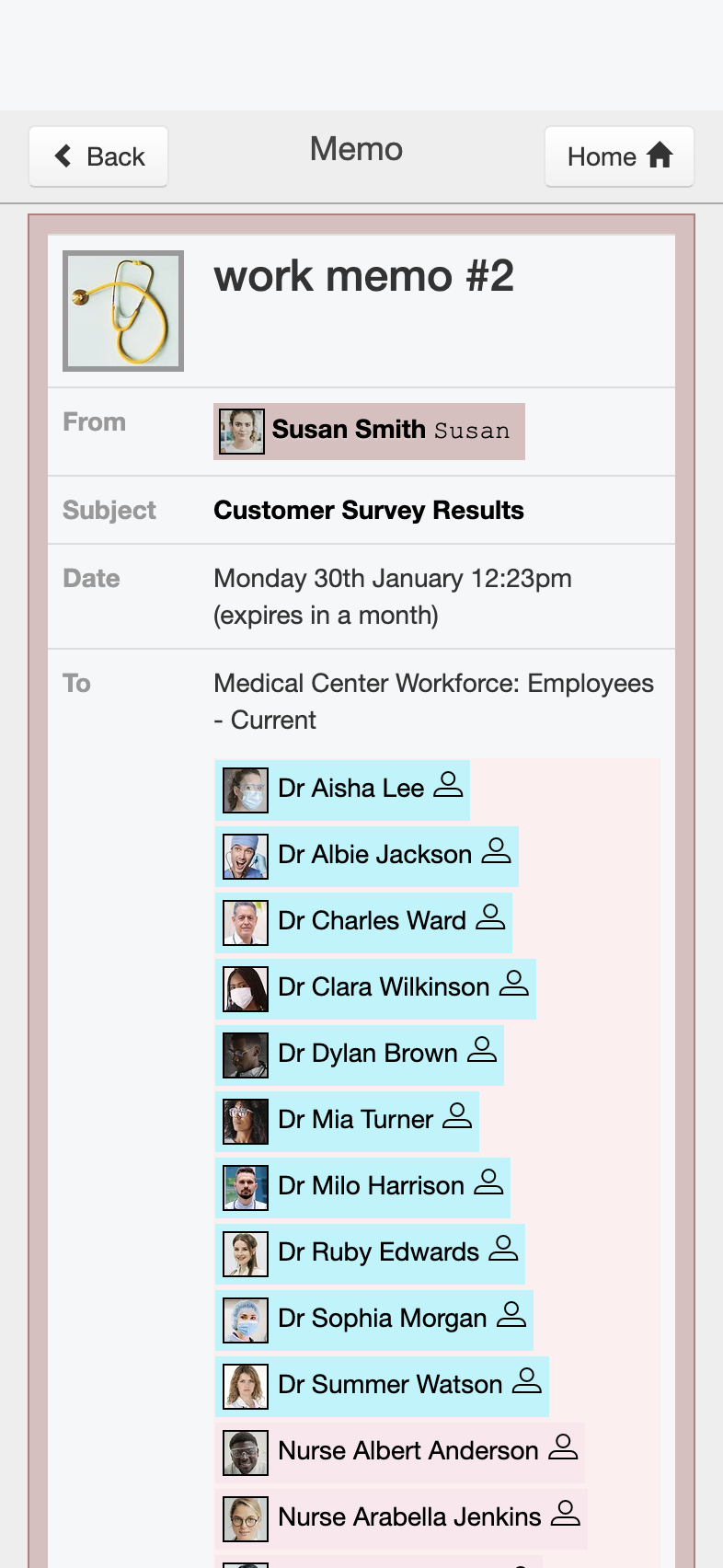Screen dimensions: 723x1568
Task: Open the stethoscope memo image
Action: click(x=123, y=311)
